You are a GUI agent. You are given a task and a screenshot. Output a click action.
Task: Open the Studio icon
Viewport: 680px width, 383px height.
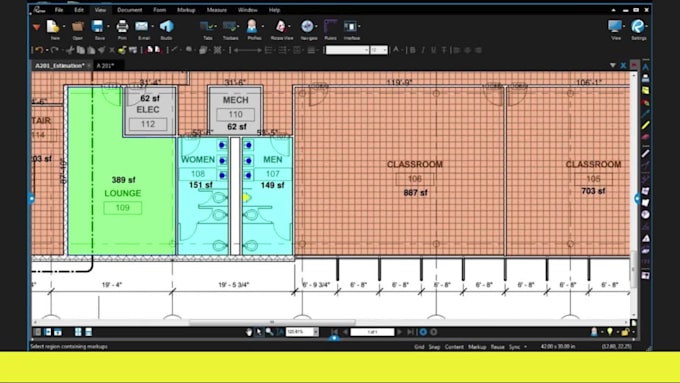[x=167, y=26]
